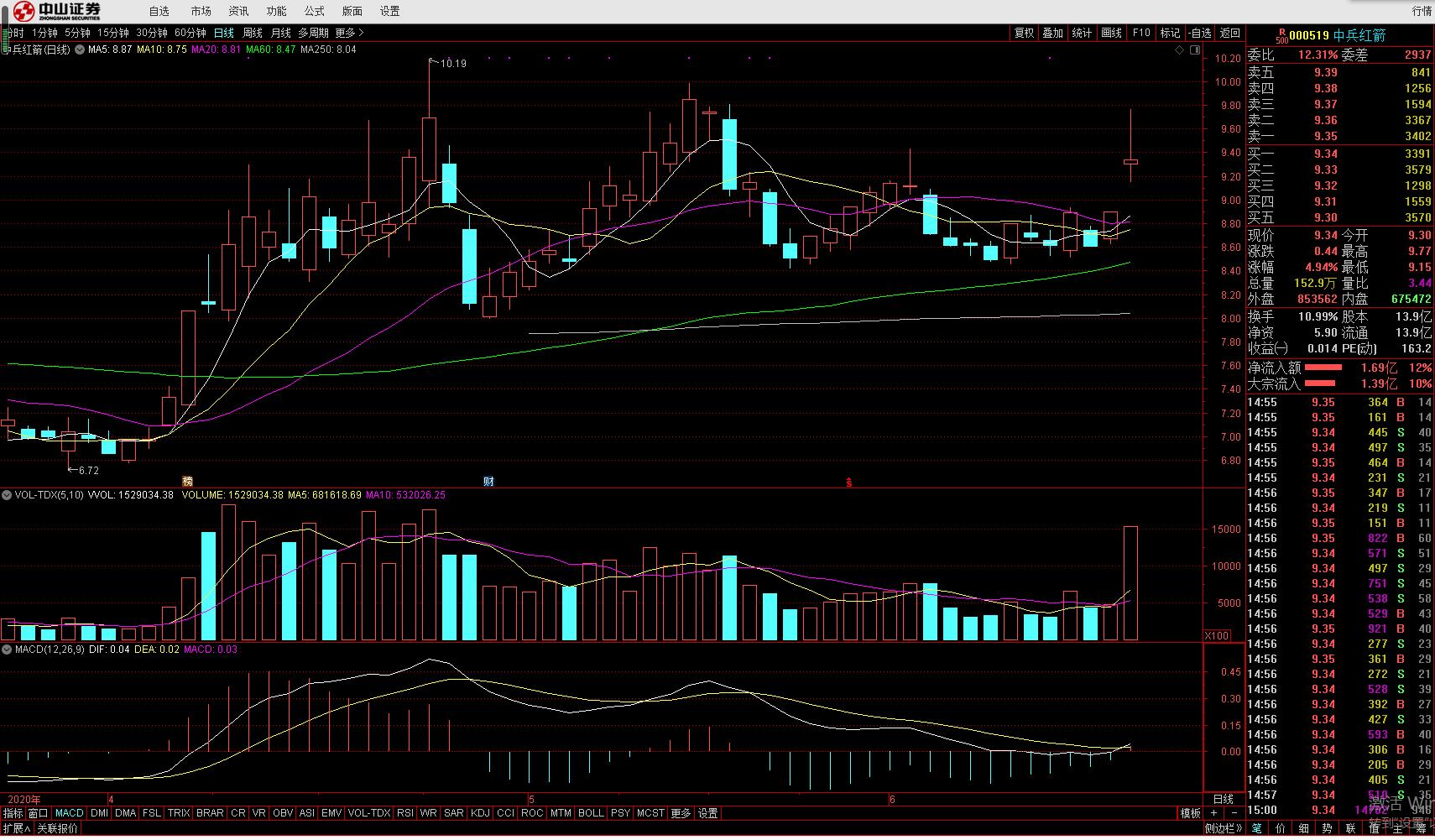The height and width of the screenshot is (840, 1435).
Task: Click the 财 marker on the chart
Action: tap(488, 481)
